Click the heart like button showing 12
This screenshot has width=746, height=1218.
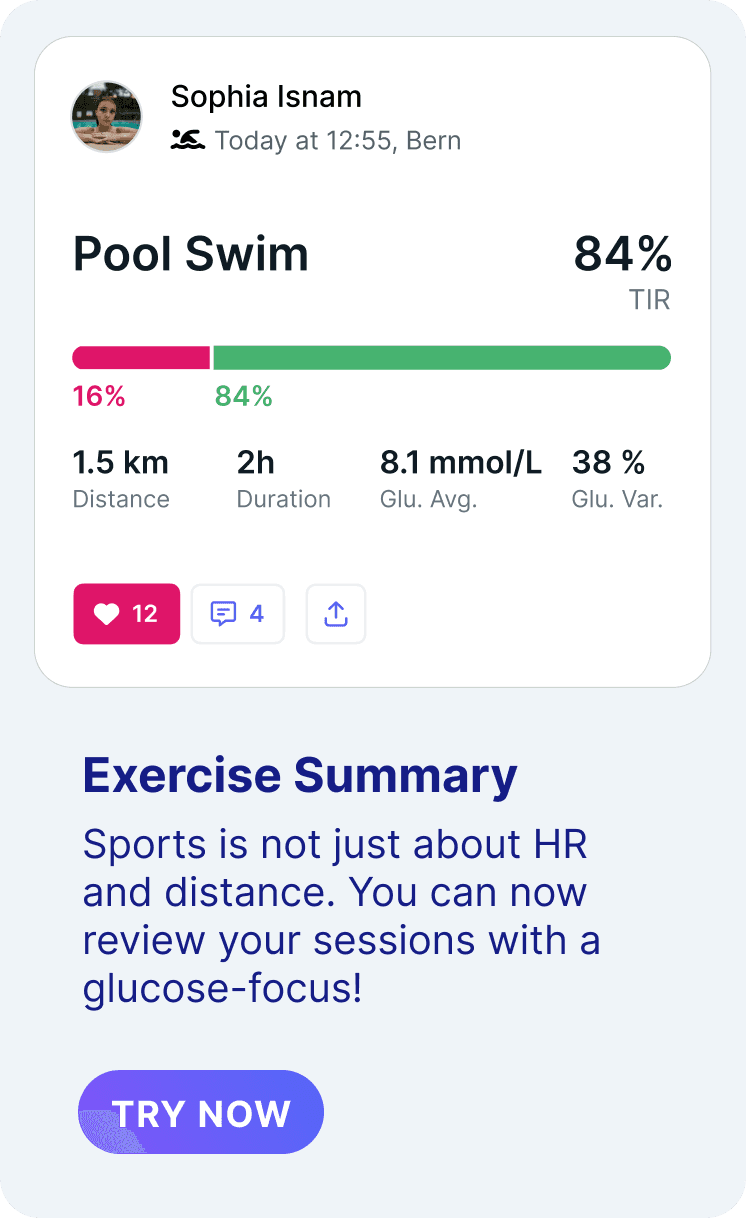click(x=126, y=613)
